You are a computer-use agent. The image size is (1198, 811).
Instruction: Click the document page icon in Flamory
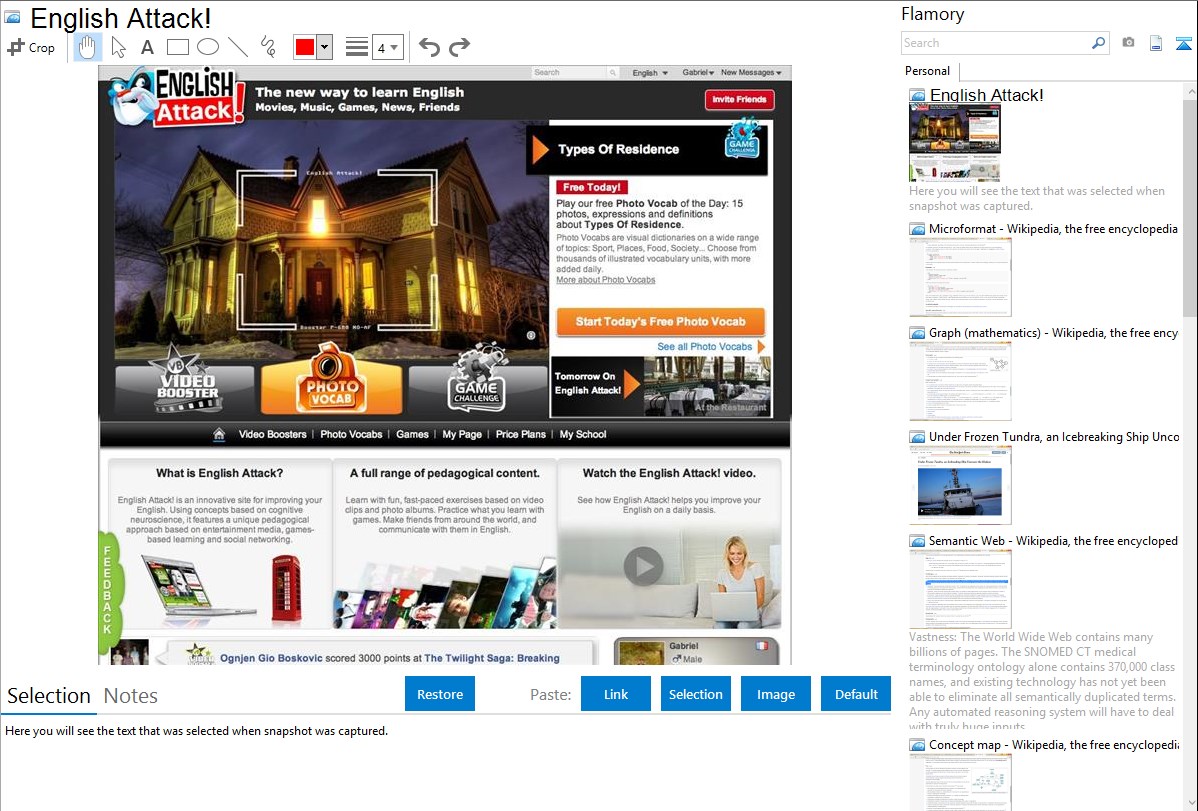coord(1156,43)
